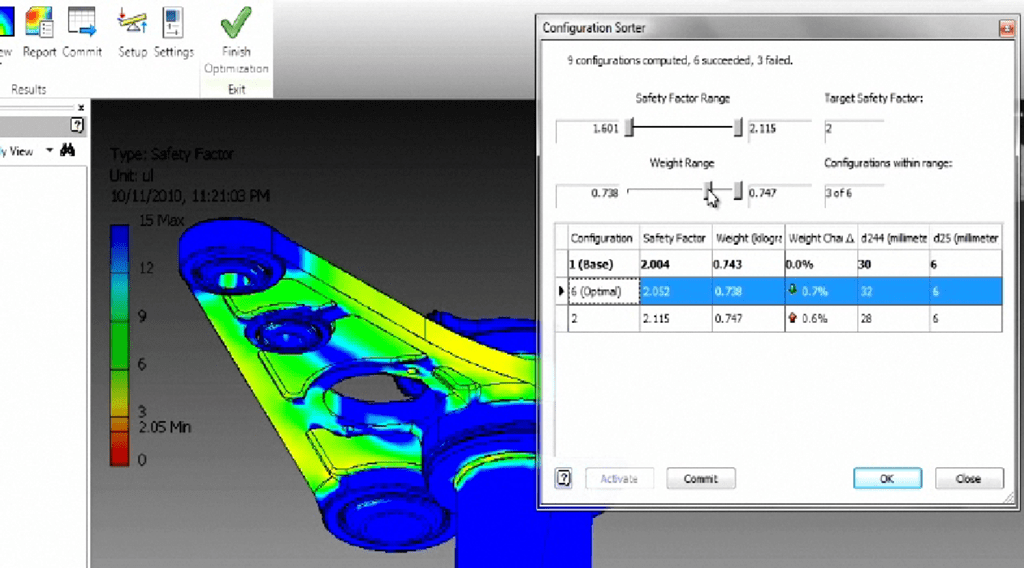Click the d244 value 32 cell
The width and height of the screenshot is (1024, 568).
click(x=893, y=291)
